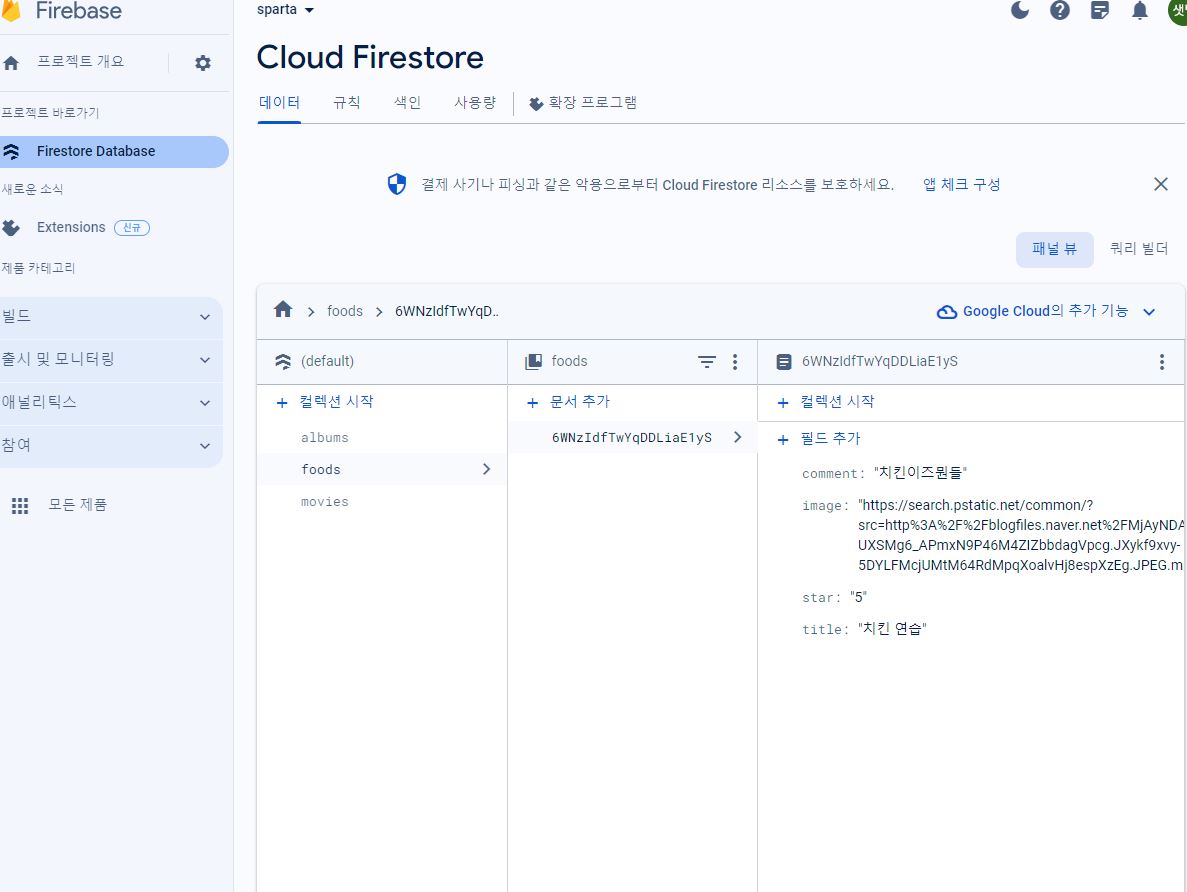The height and width of the screenshot is (892, 1187).
Task: Open the help question mark icon
Action: point(1060,10)
